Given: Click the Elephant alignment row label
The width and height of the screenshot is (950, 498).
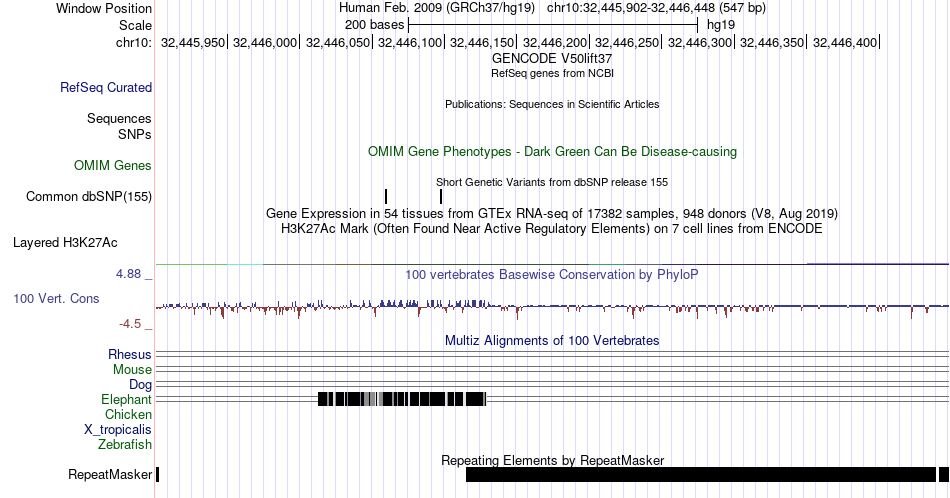Looking at the screenshot, I should [x=126, y=399].
